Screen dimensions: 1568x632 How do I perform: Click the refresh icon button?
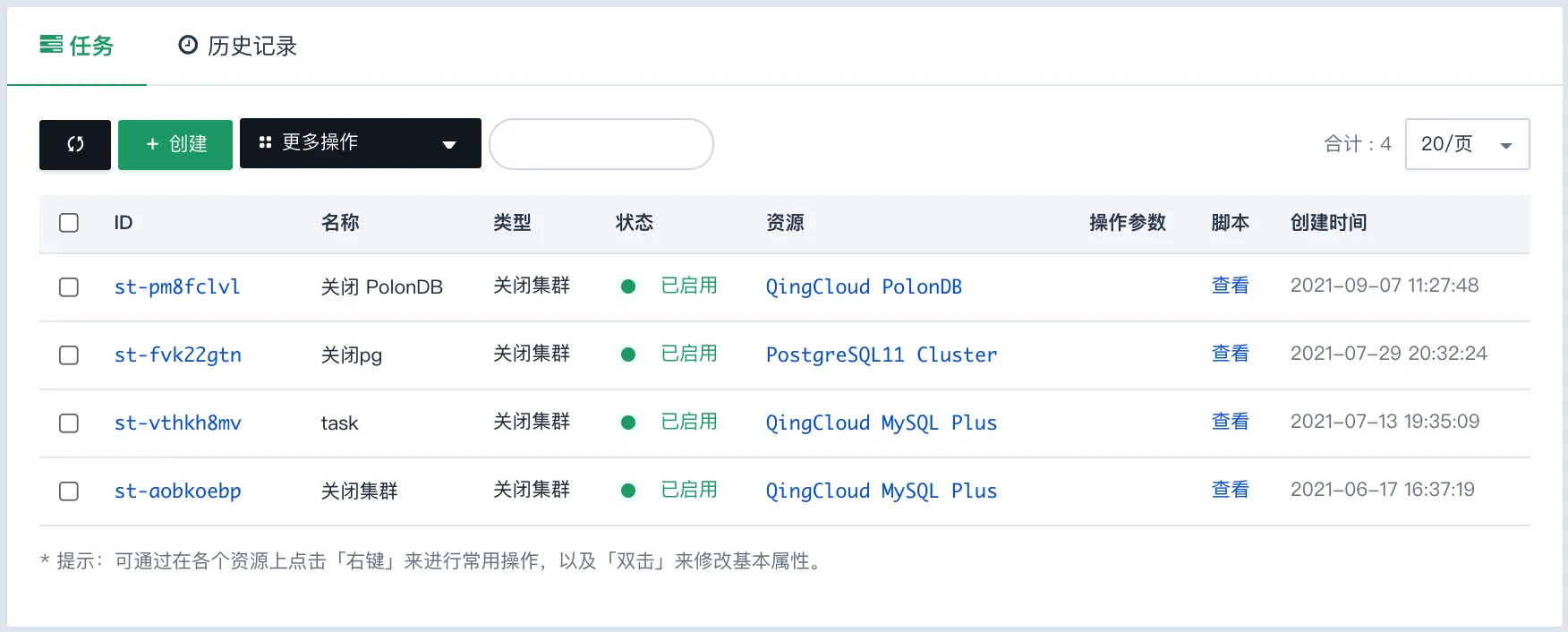[75, 144]
